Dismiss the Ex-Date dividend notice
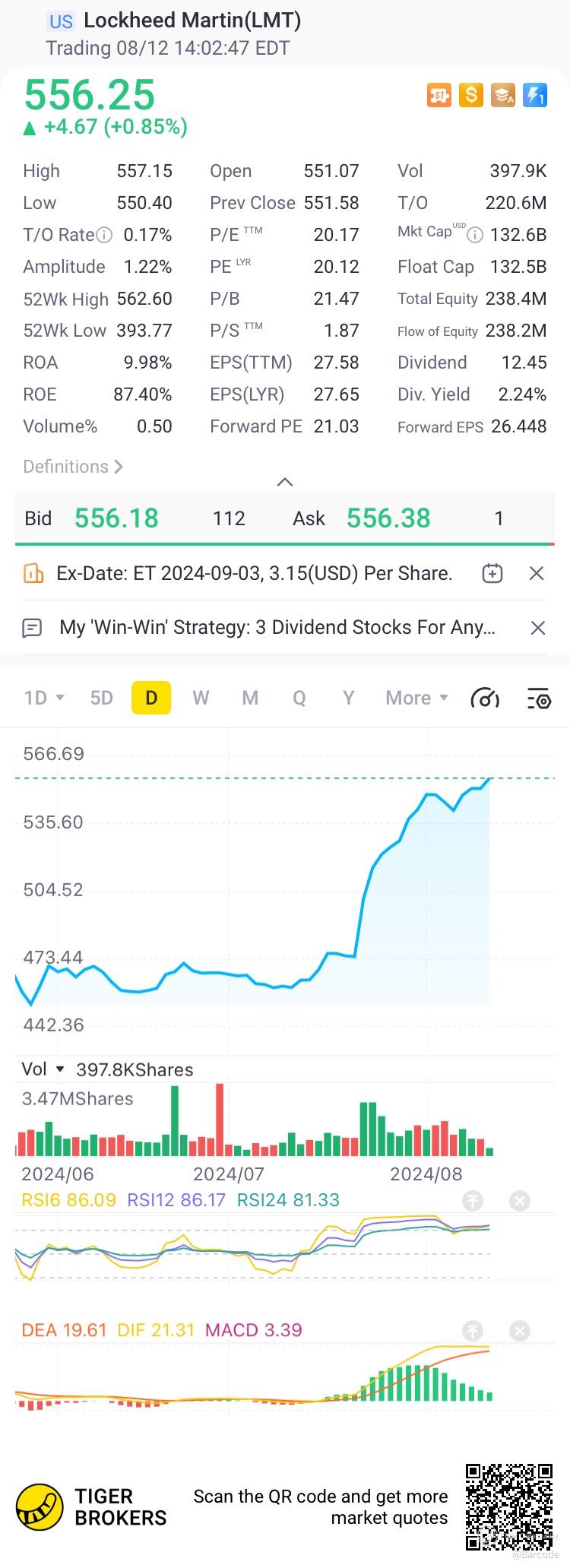Screen dimensions: 570x1568 [x=537, y=573]
